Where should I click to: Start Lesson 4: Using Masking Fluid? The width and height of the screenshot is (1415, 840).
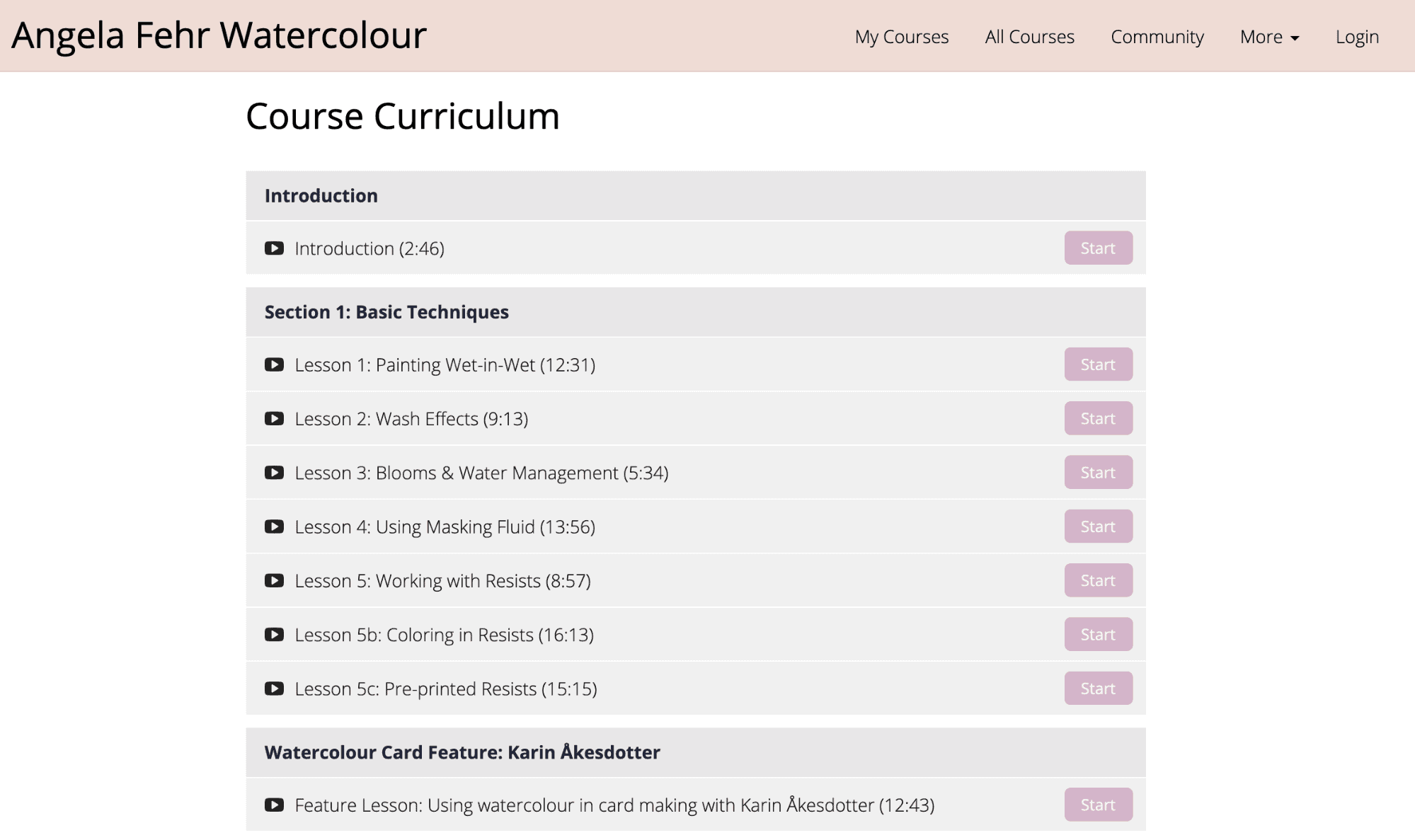tap(1098, 527)
